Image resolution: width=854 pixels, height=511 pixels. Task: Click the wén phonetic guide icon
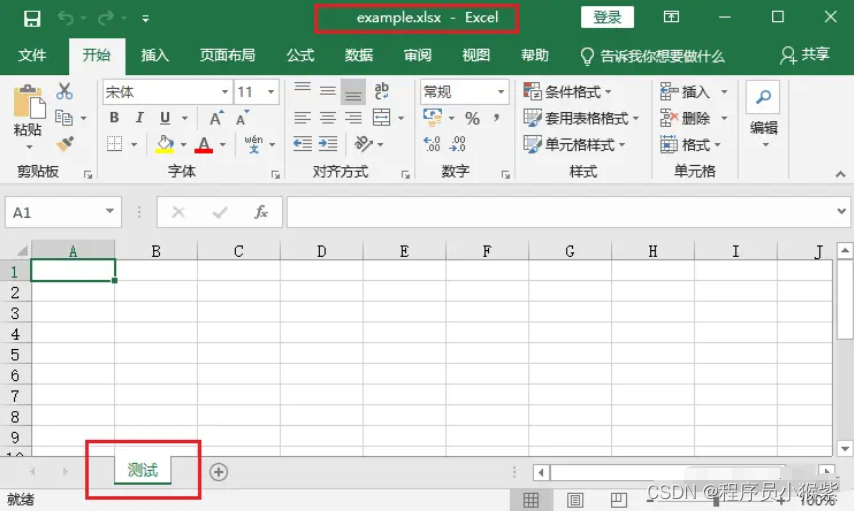(253, 144)
